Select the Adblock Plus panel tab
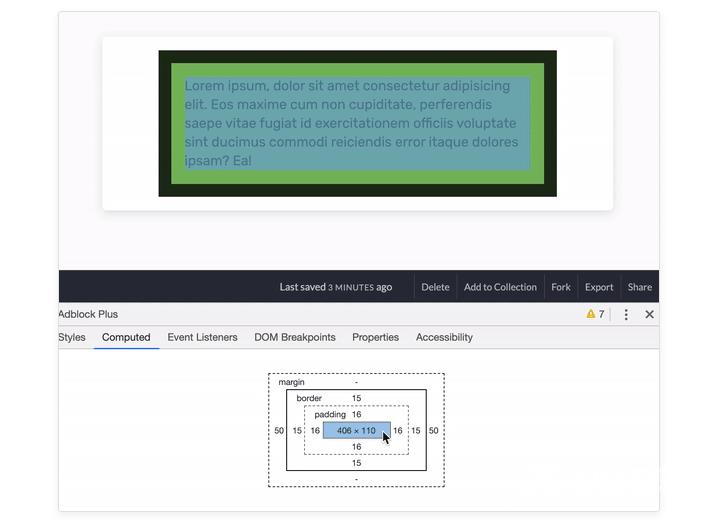 click(88, 314)
